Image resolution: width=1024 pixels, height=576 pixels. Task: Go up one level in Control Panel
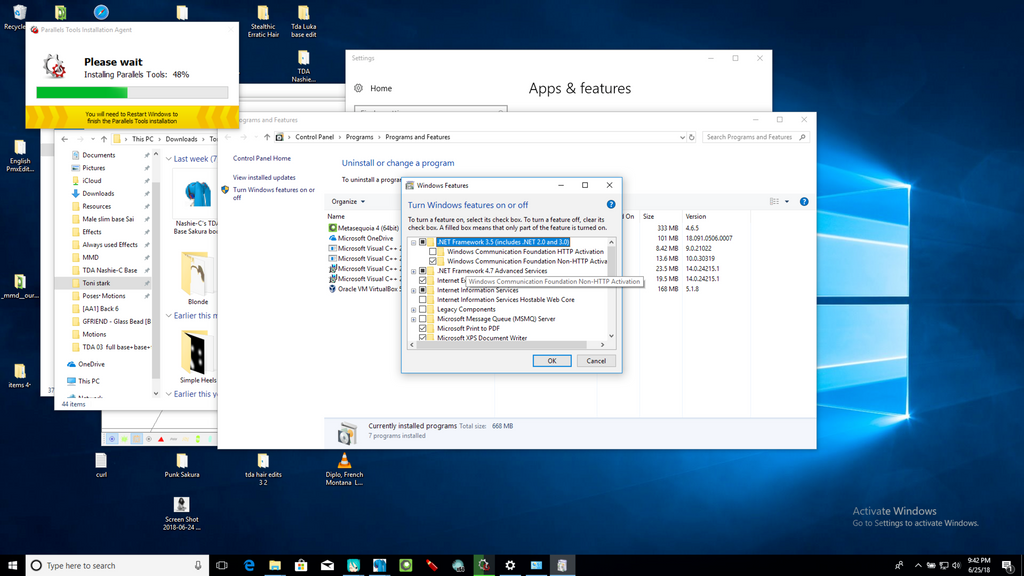(266, 137)
